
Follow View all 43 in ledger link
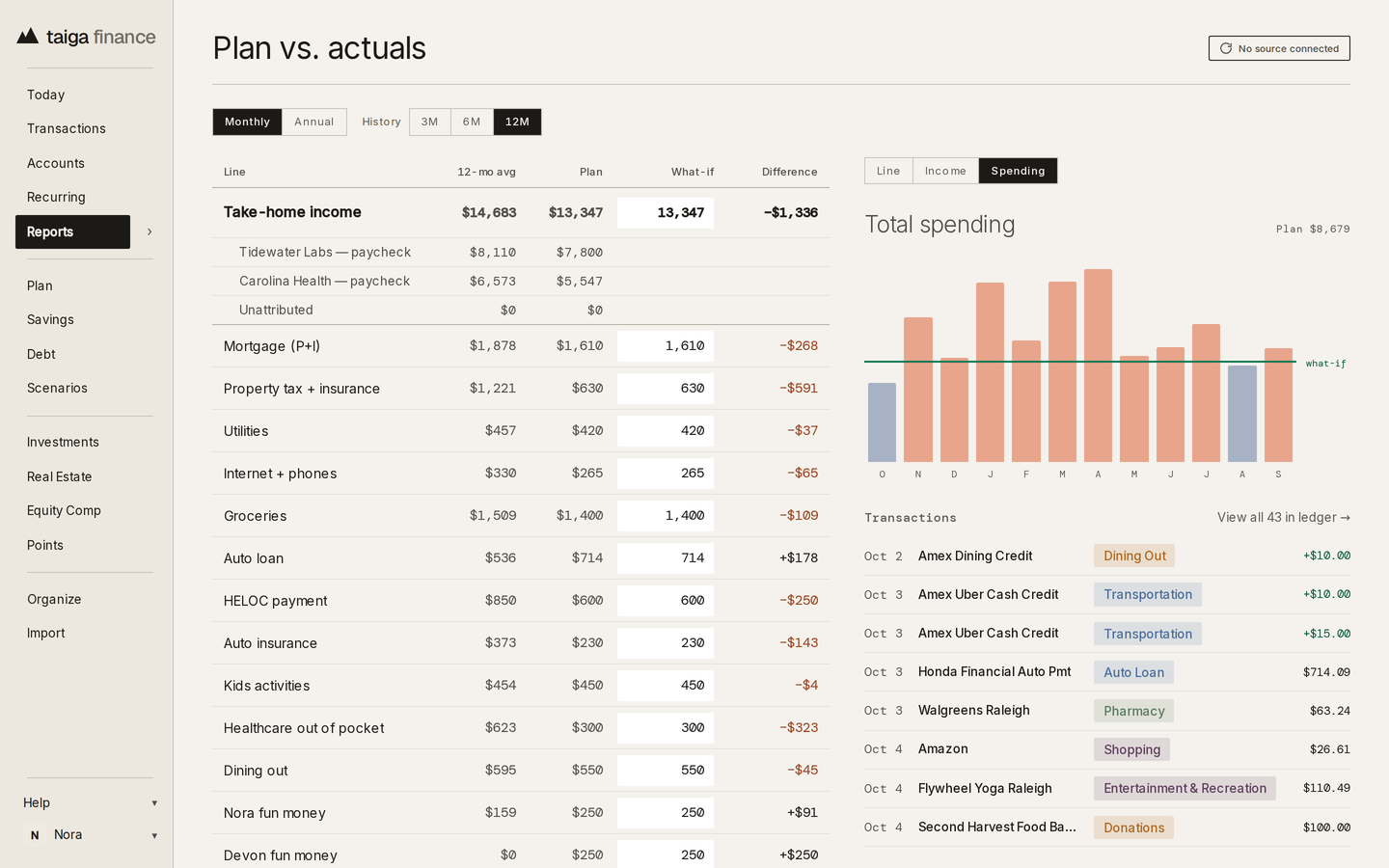(x=1284, y=517)
